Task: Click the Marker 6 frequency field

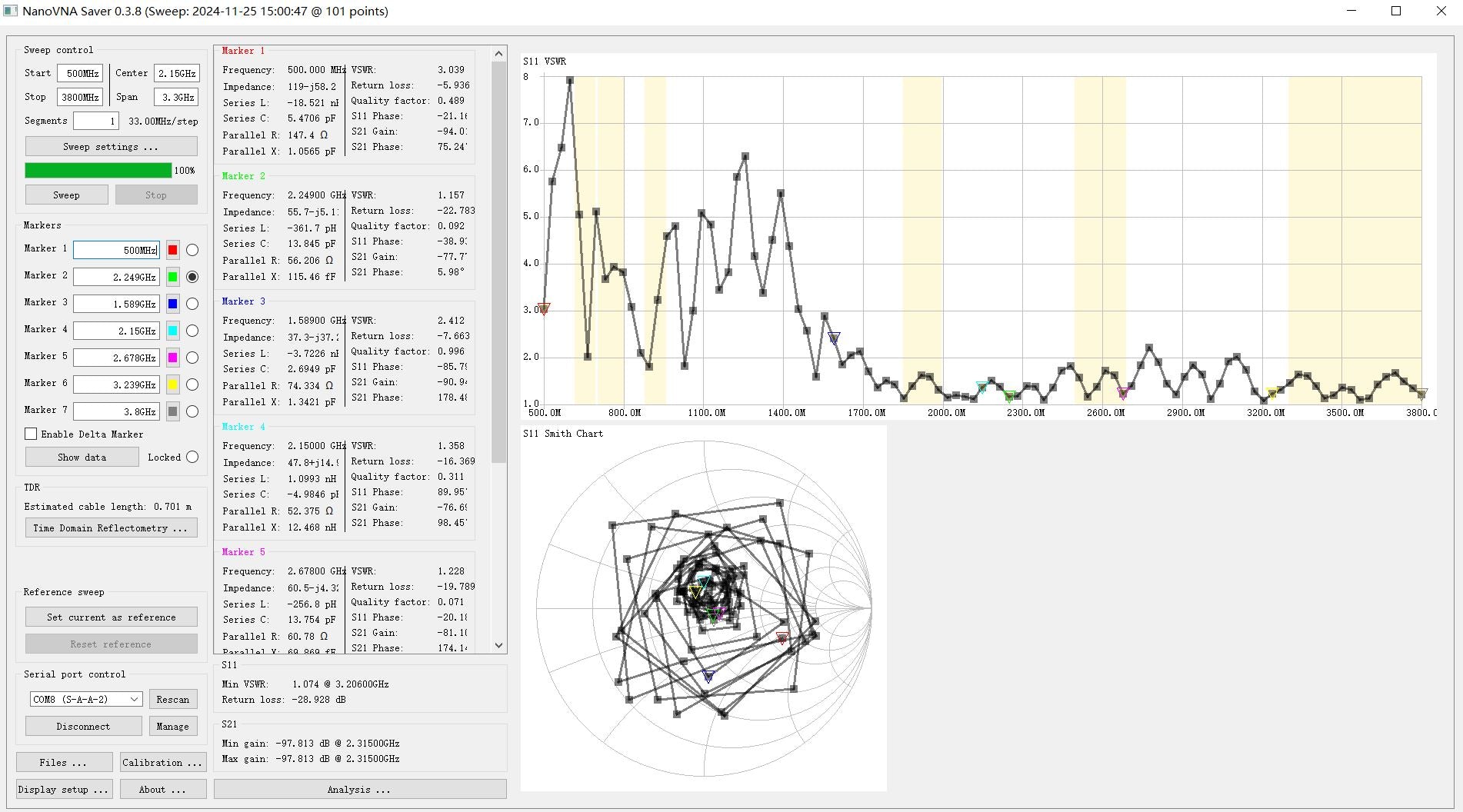Action: 116,384
